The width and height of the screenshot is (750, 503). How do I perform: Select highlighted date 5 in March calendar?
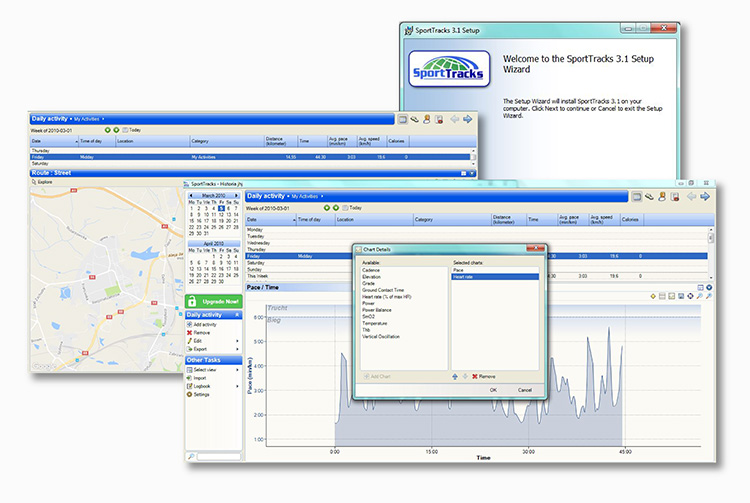(x=221, y=208)
